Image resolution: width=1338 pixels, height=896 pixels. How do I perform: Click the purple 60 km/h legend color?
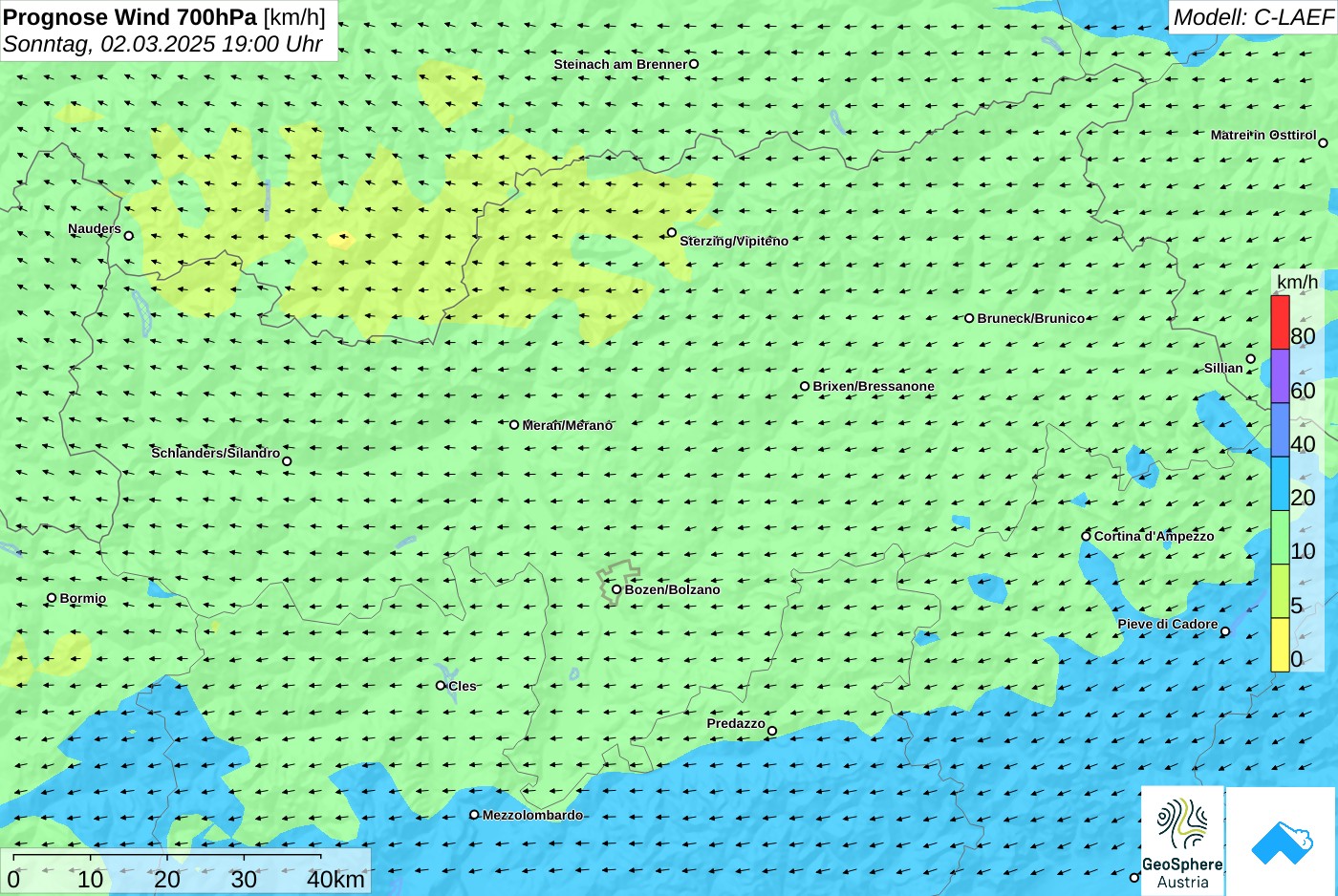pyautogui.click(x=1280, y=376)
